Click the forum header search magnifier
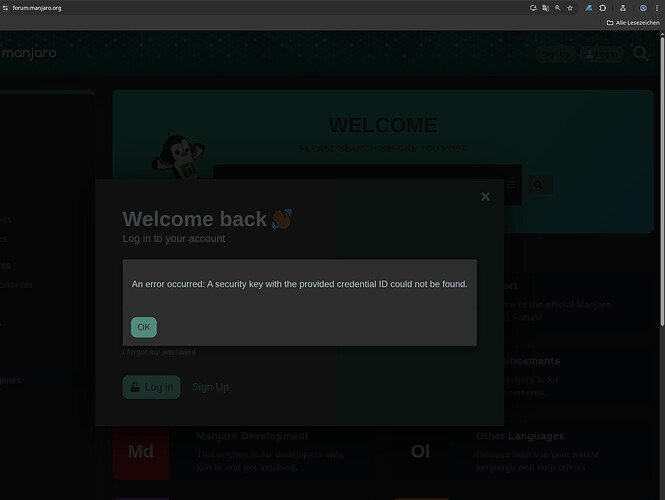Screen dimensions: 665x500 click(641, 53)
